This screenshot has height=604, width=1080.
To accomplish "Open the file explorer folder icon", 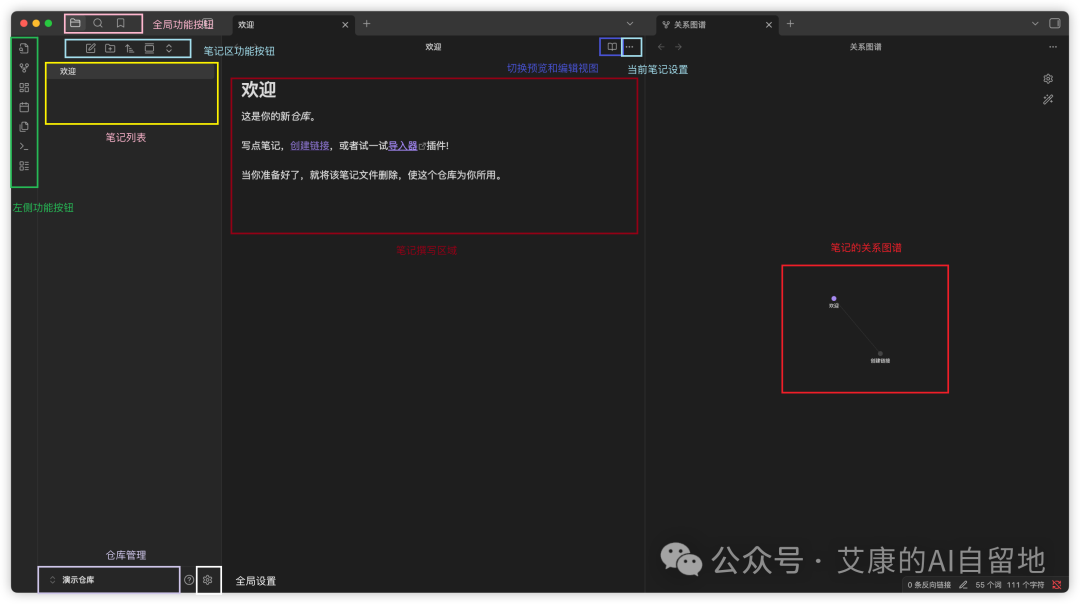I will pyautogui.click(x=75, y=23).
